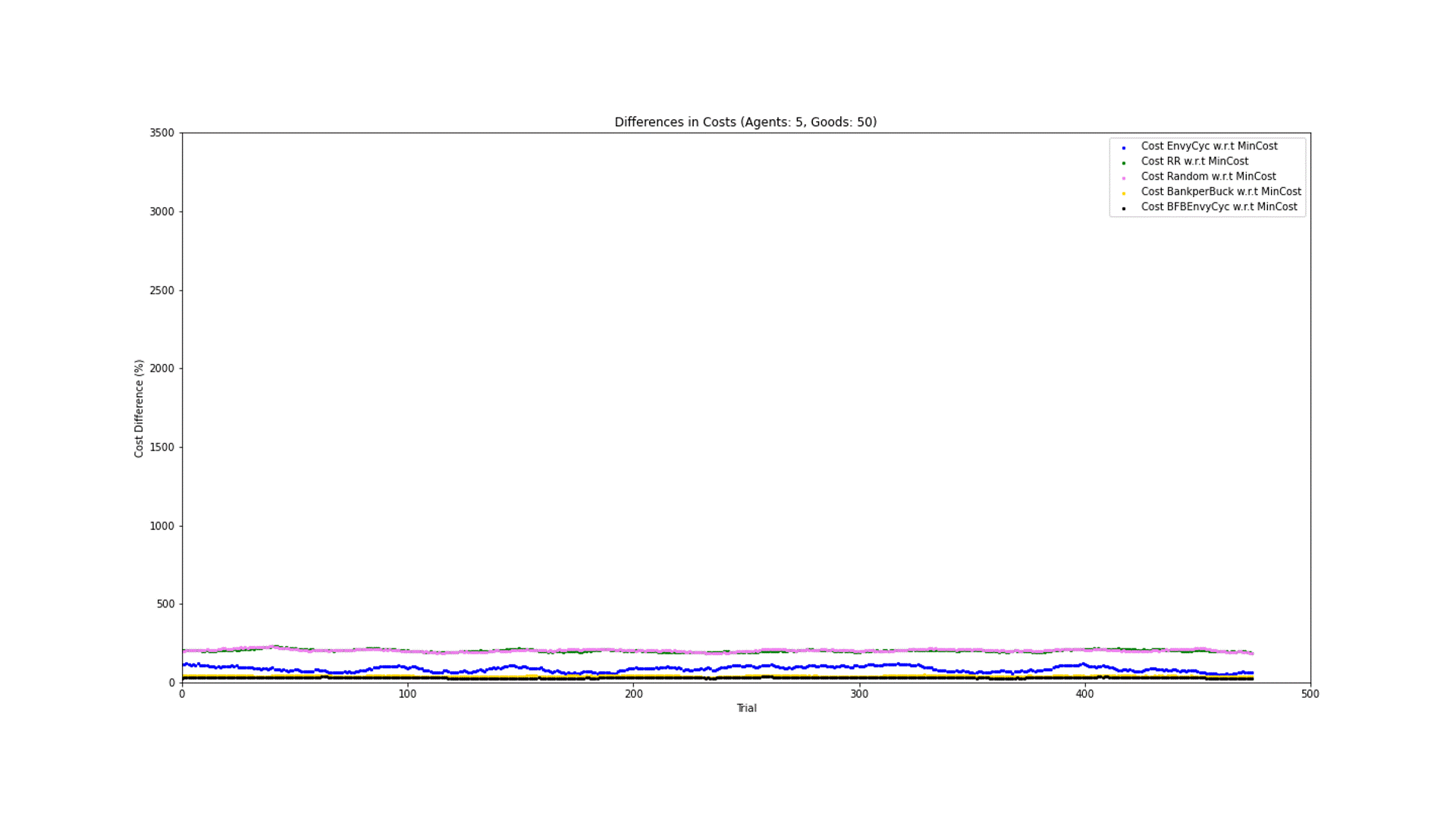The width and height of the screenshot is (1456, 819).
Task: Click the y-axis tick label 1500
Action: tap(162, 447)
